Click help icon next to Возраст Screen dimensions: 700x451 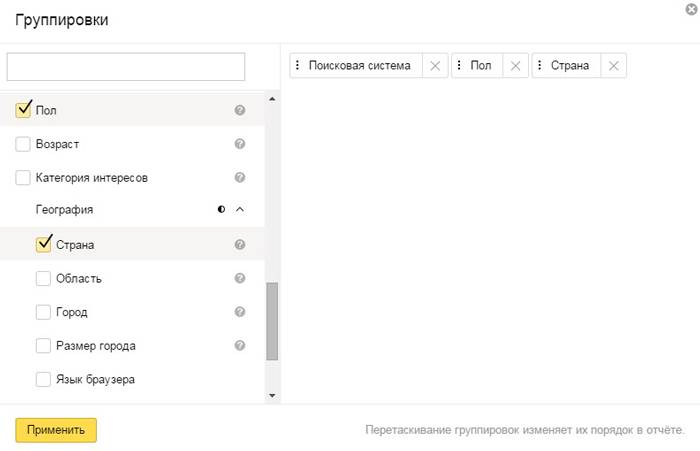(x=240, y=144)
